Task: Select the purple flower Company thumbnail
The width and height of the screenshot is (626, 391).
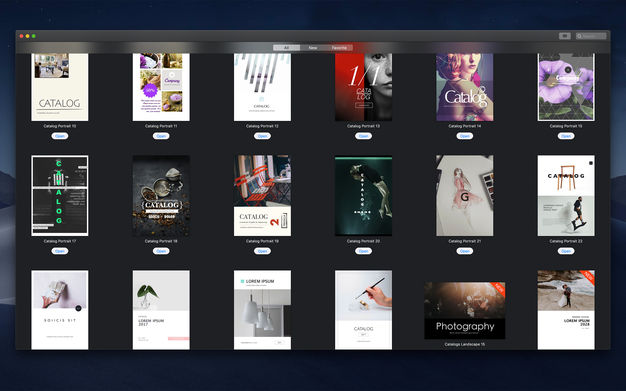Action: 566,87
